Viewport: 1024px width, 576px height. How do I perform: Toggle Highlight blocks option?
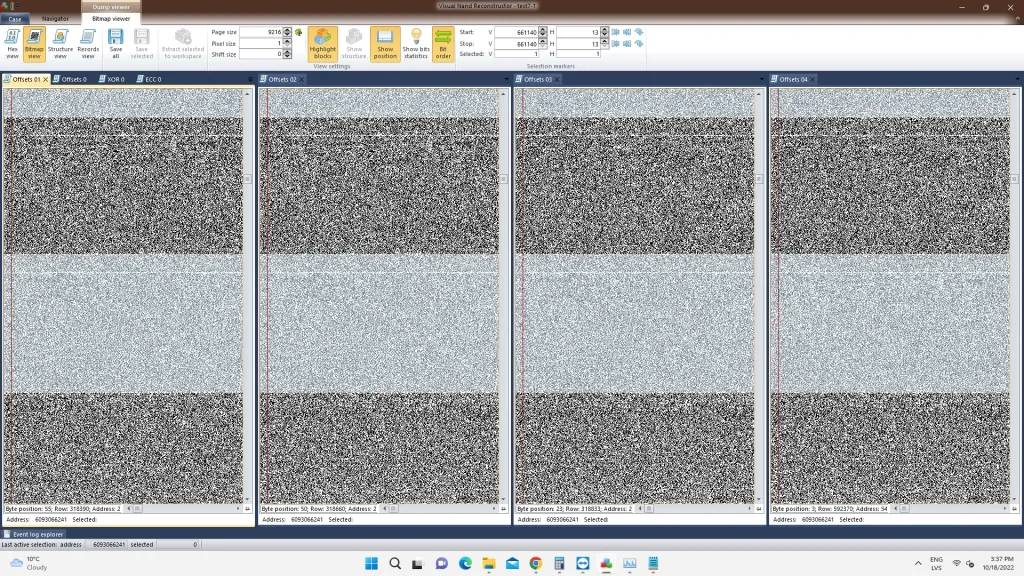(x=323, y=44)
